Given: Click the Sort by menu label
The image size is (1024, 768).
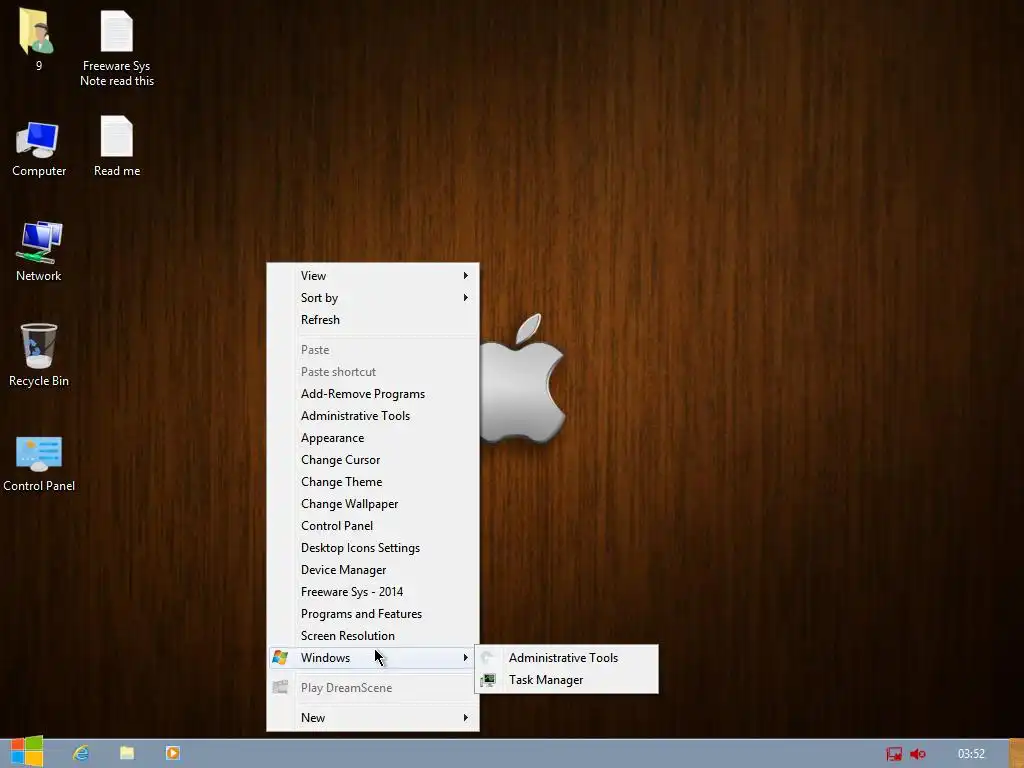Looking at the screenshot, I should click(319, 298).
